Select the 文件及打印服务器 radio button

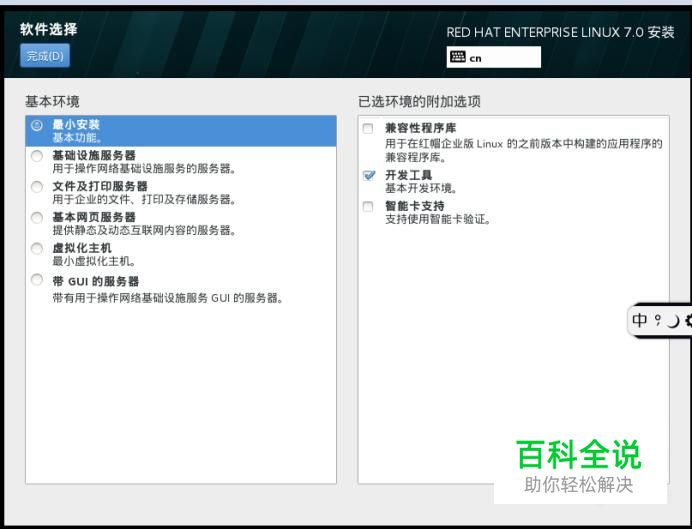[37, 187]
